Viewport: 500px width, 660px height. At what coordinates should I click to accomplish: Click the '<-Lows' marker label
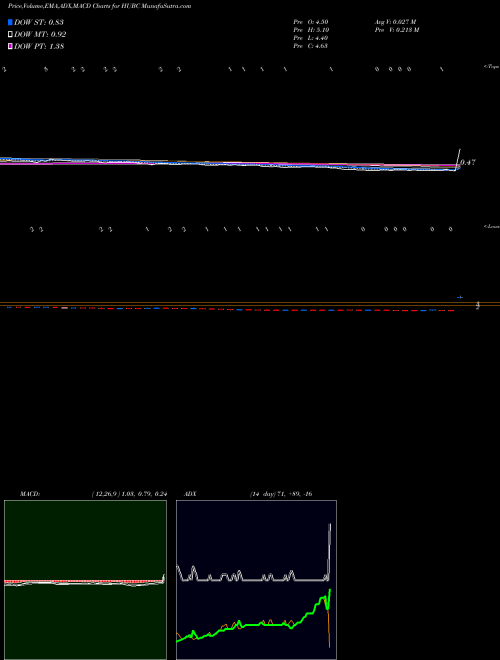click(x=491, y=226)
